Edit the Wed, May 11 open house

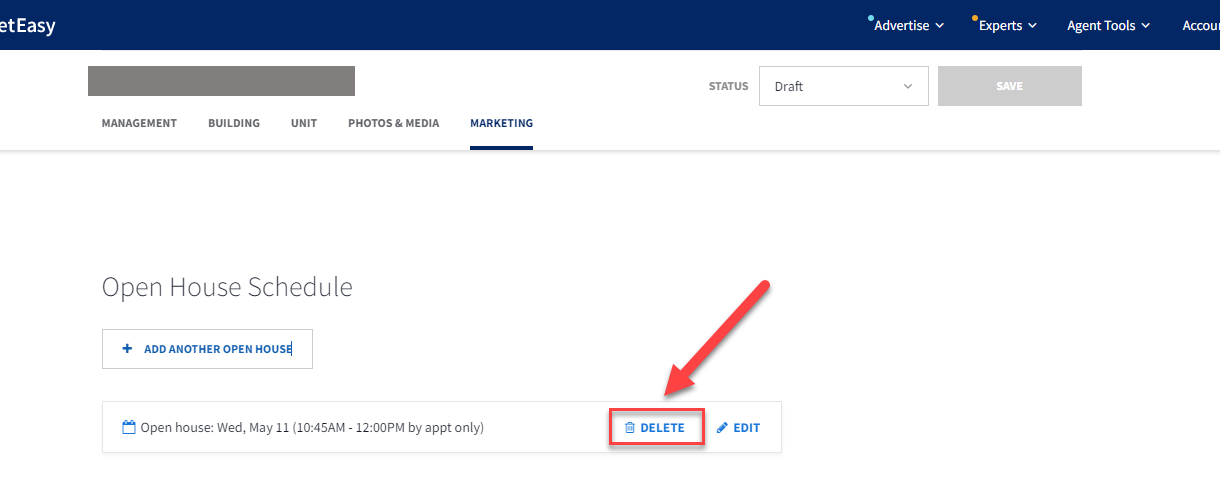coord(738,428)
